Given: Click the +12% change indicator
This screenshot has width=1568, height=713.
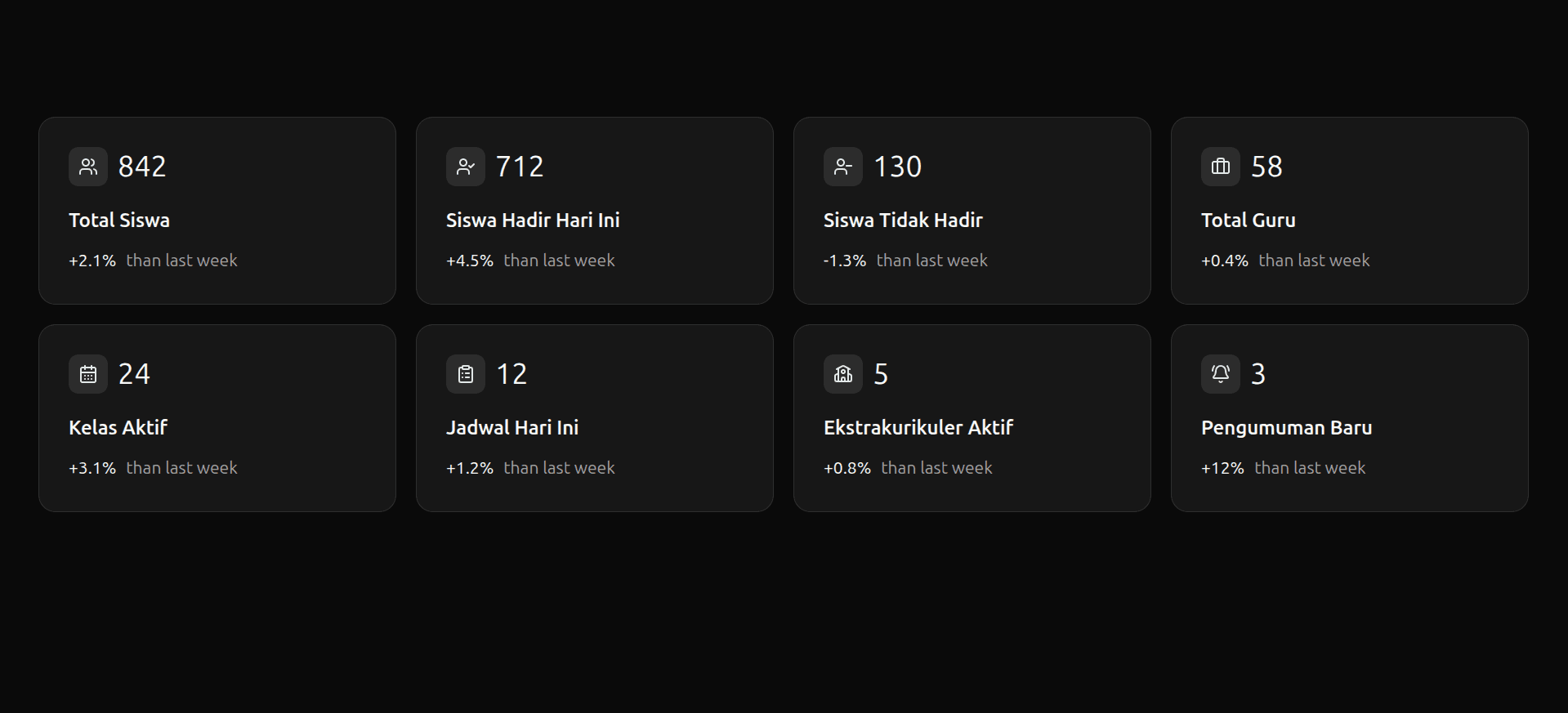Looking at the screenshot, I should 1222,468.
